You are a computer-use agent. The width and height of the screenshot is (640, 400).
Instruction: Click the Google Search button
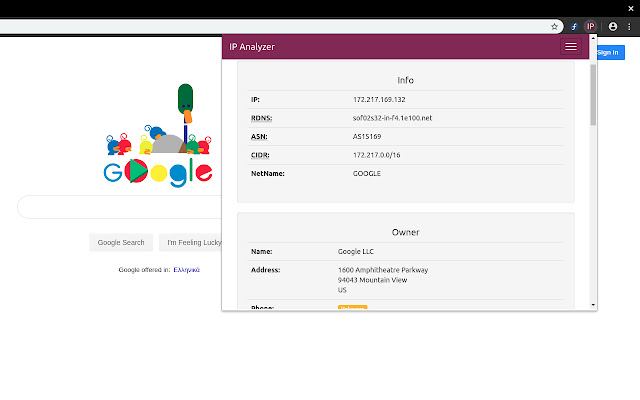tap(121, 242)
